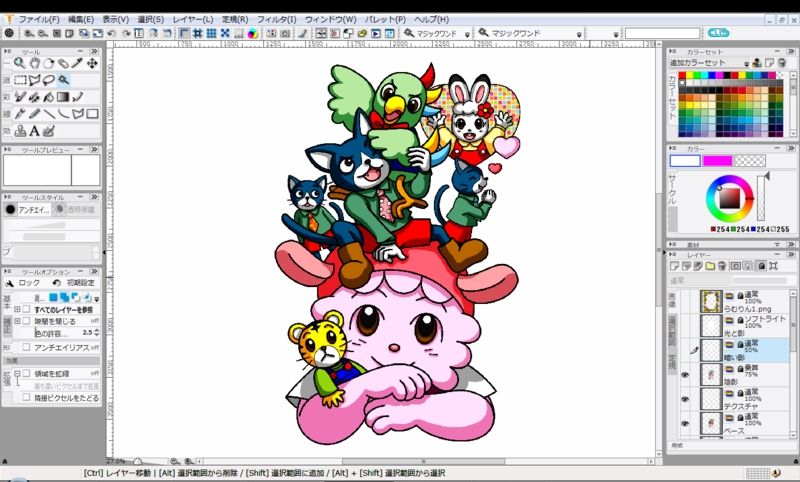Click the Zoom Out toolbar icon
Image resolution: width=800 pixels, height=482 pixels.
pos(43,33)
